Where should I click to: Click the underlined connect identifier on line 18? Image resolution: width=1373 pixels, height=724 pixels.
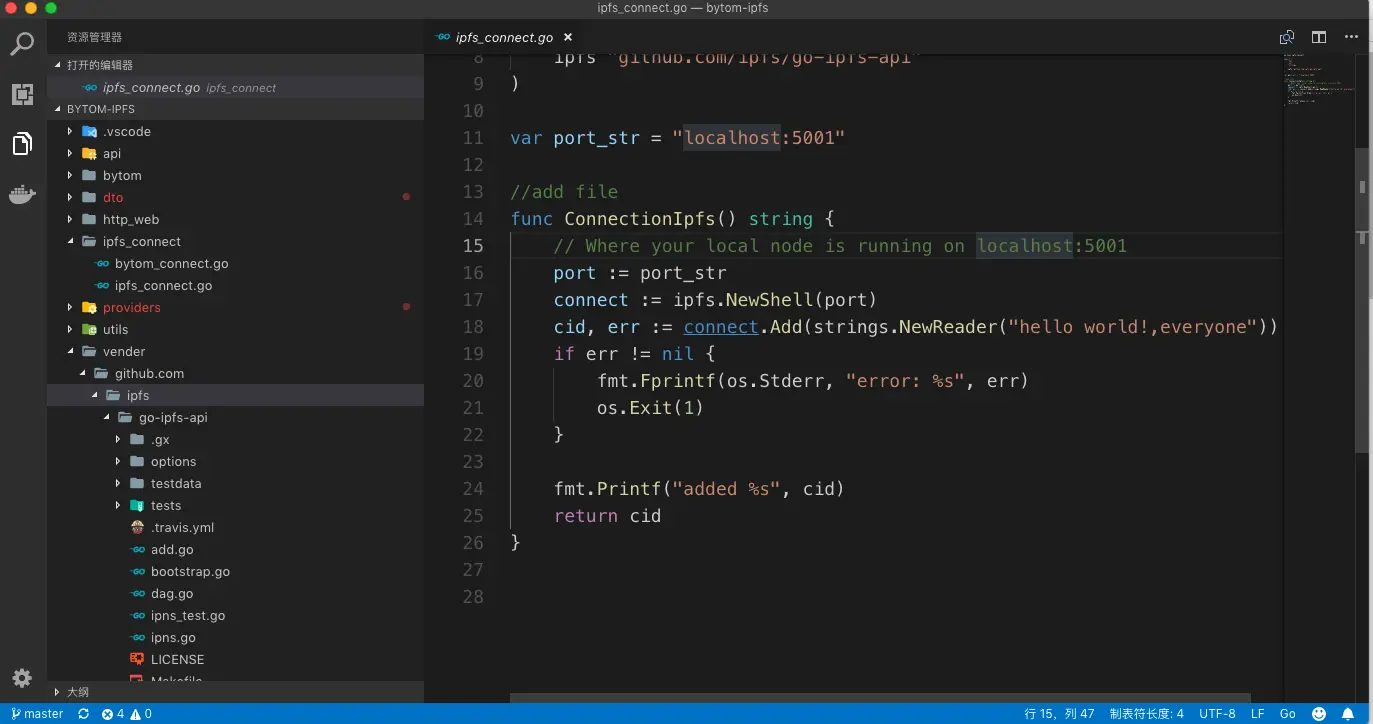pos(721,327)
